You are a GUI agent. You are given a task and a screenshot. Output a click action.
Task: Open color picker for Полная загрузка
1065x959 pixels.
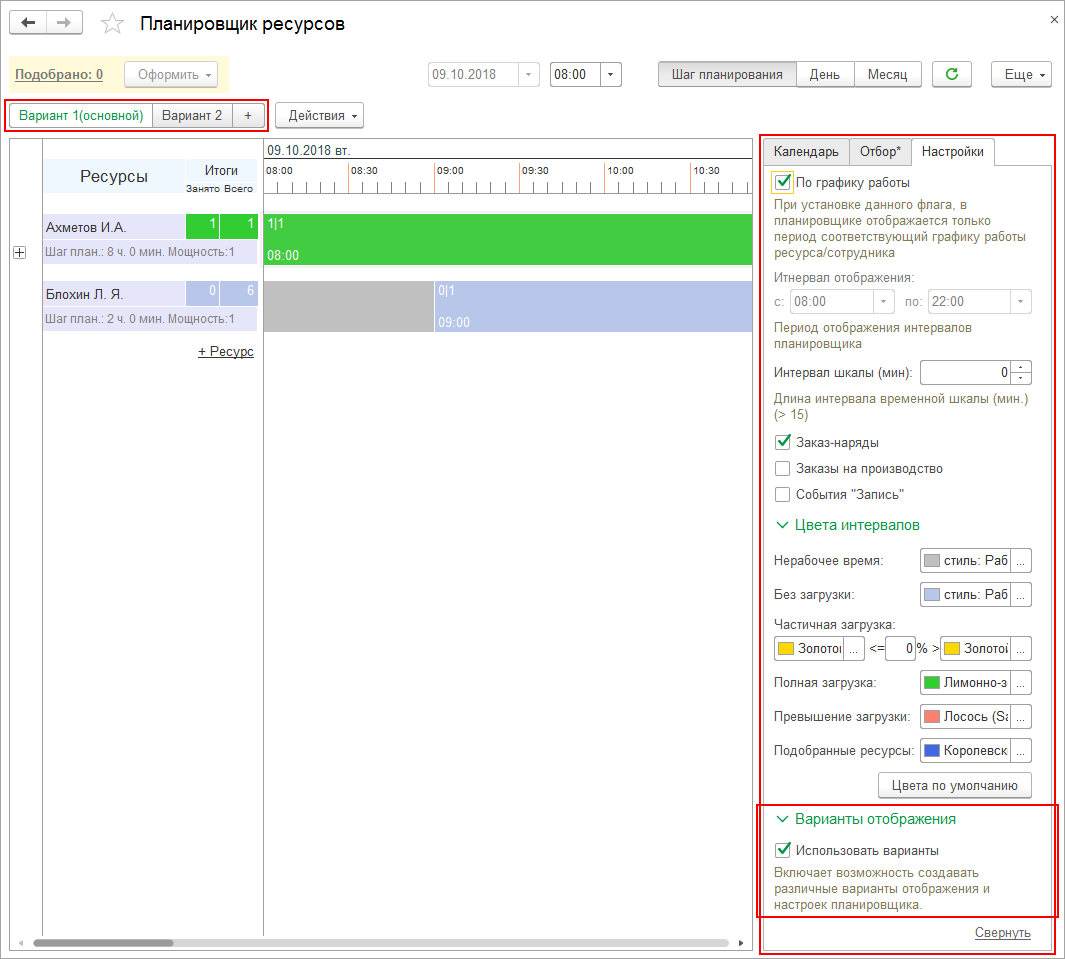click(1020, 683)
